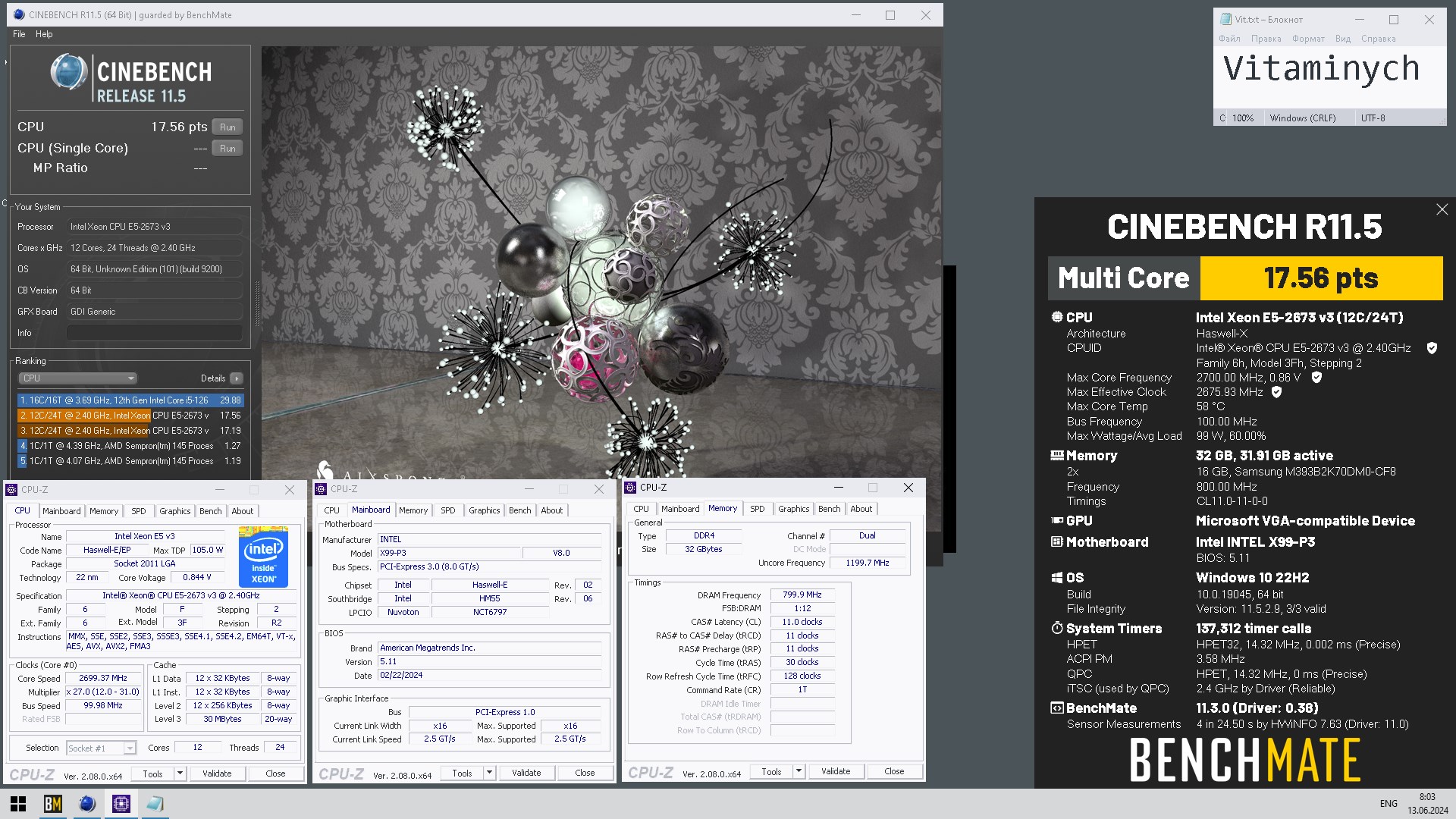Click the Mainboard CPU-Z window title icon

[321, 489]
